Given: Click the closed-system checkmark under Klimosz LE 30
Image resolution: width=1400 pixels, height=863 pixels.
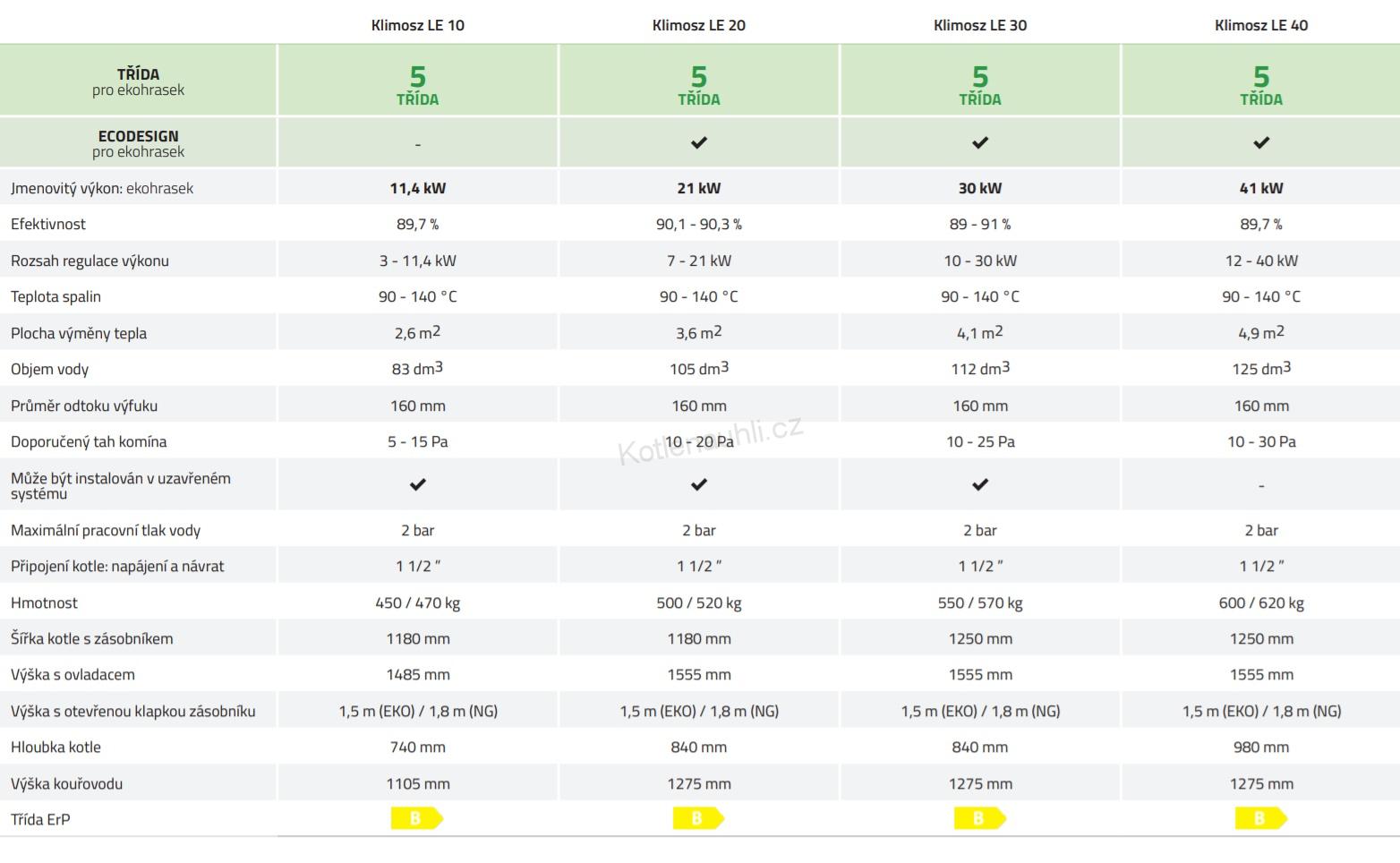Looking at the screenshot, I should click(980, 484).
